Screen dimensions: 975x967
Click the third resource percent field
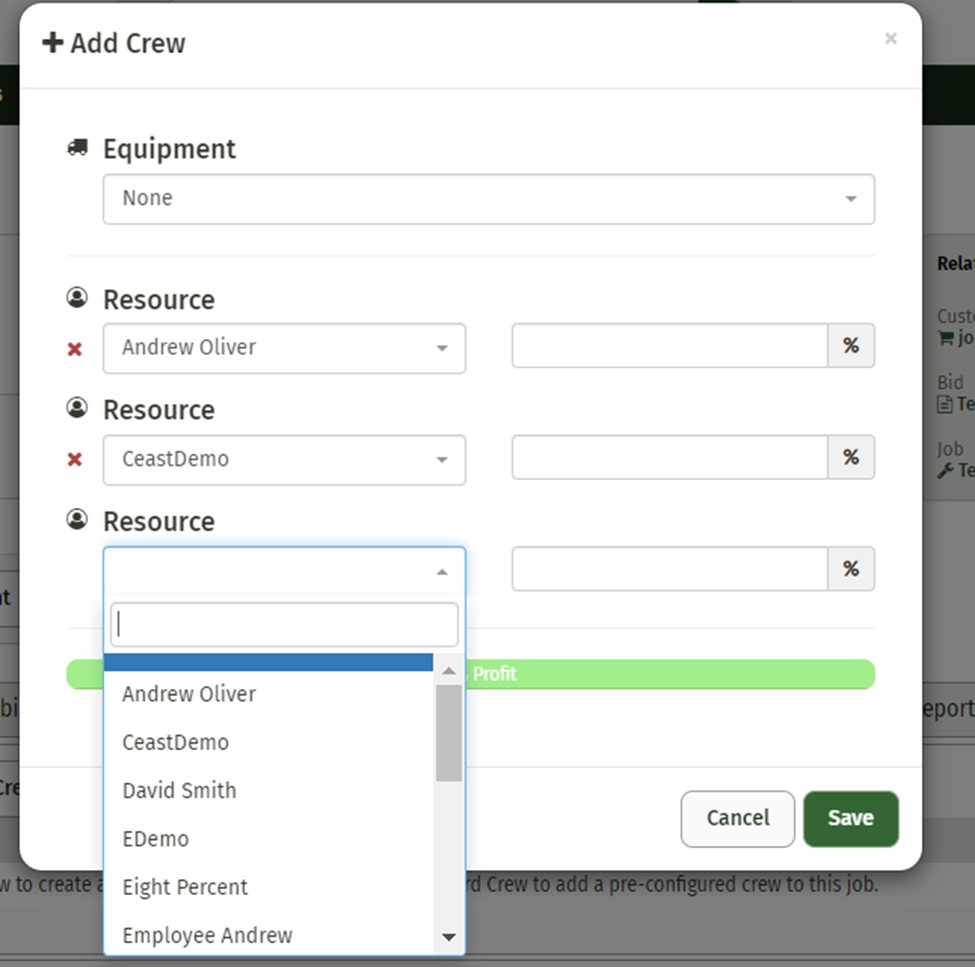[669, 569]
